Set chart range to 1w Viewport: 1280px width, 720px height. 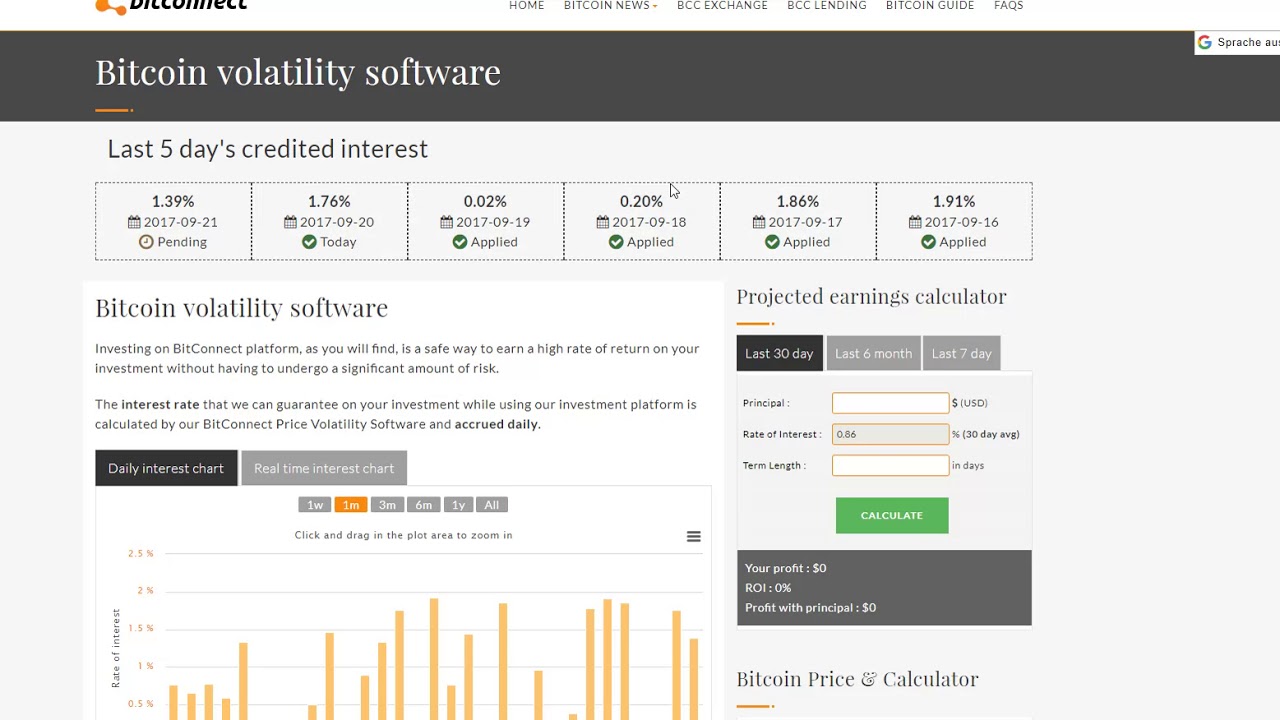click(314, 505)
